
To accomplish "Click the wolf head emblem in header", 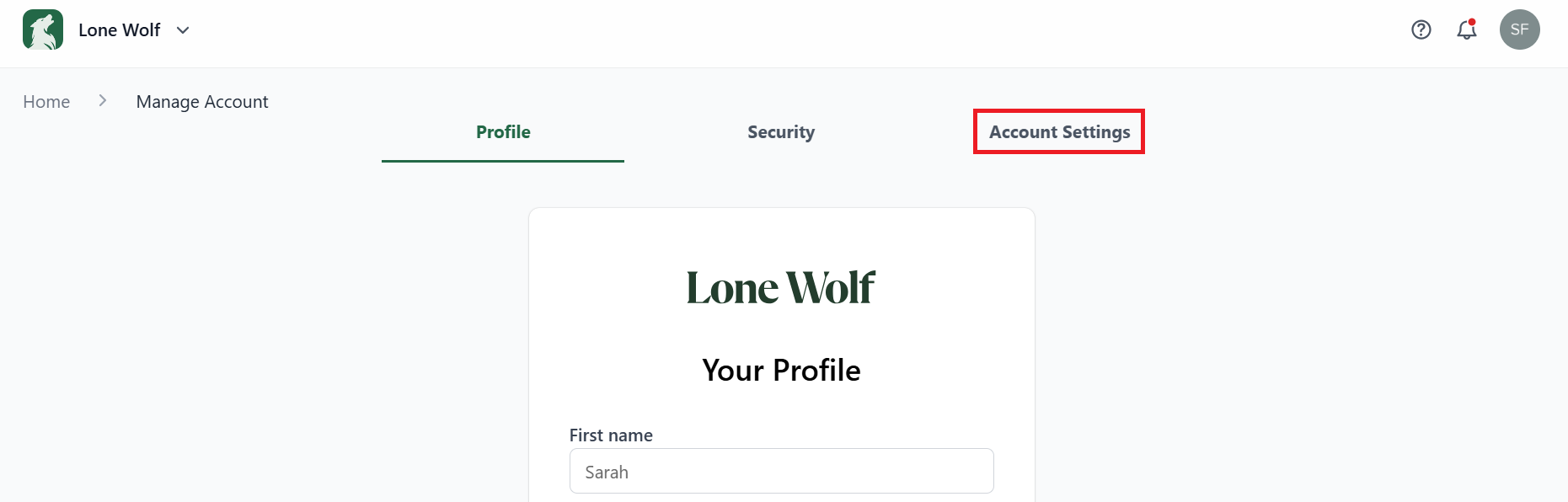I will coord(42,29).
